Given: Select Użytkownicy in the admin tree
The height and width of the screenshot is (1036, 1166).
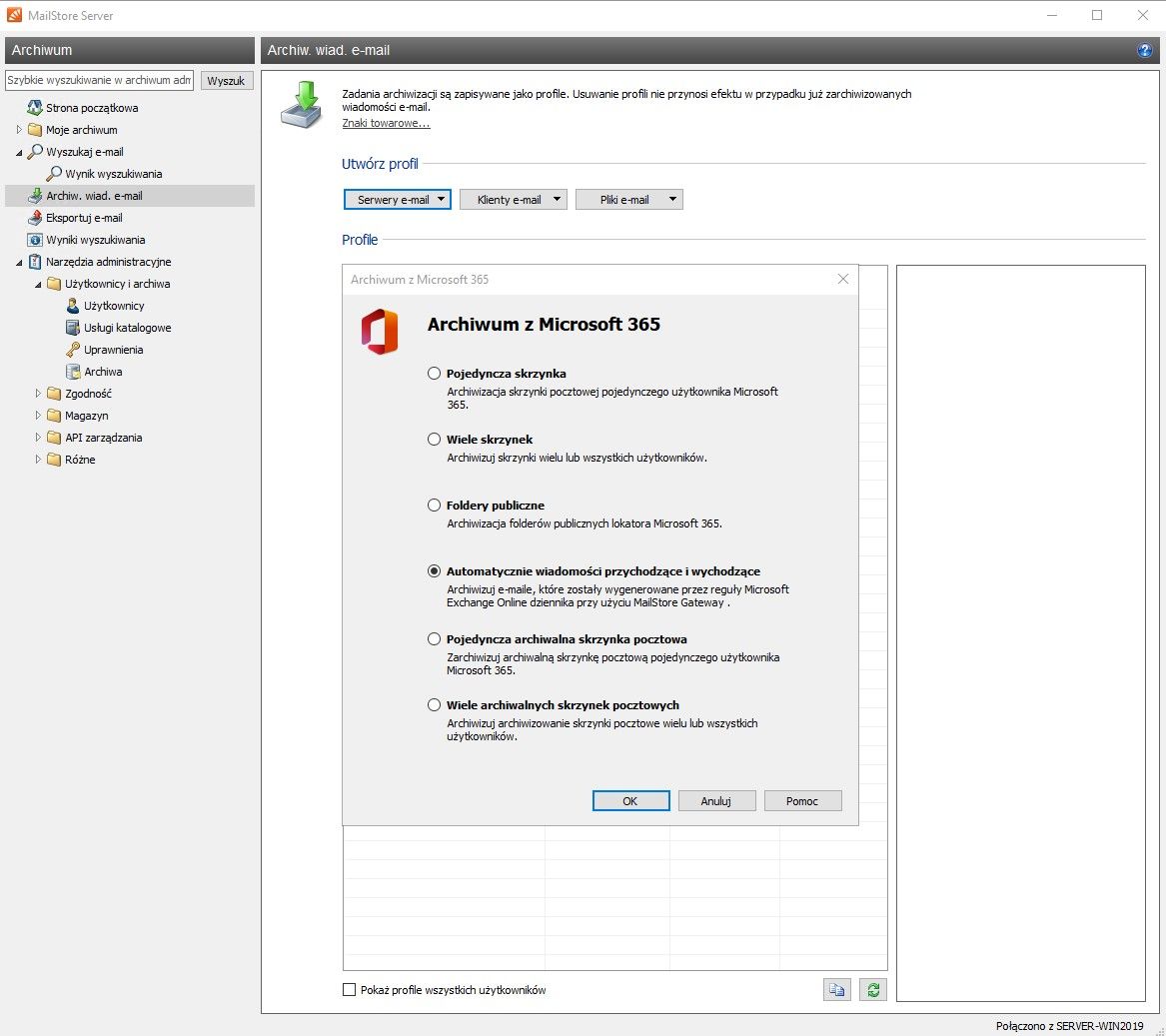Looking at the screenshot, I should point(114,306).
